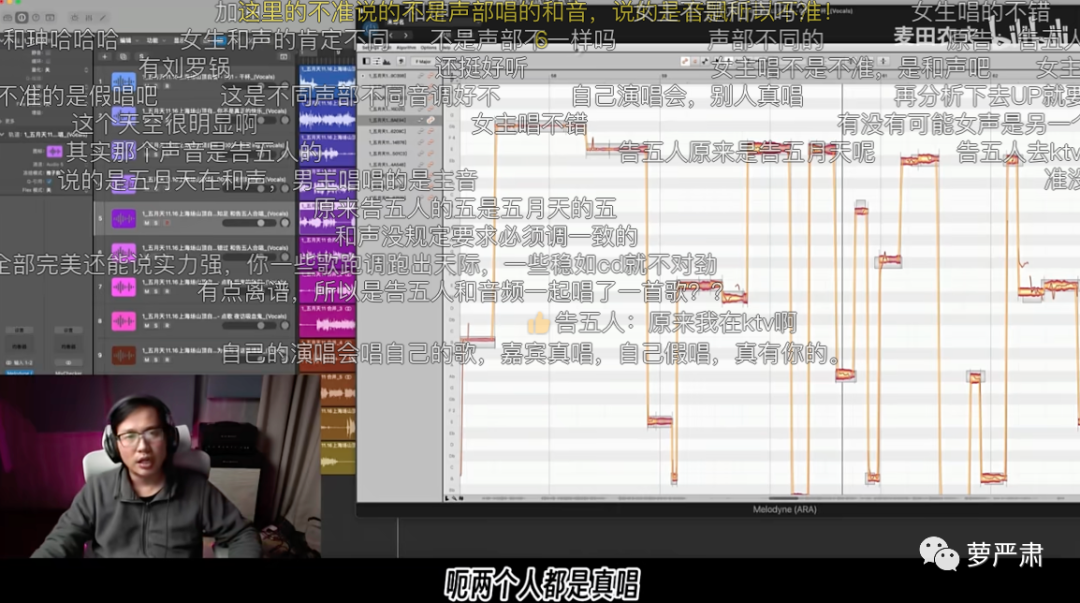Open the Logic Library panel icon
Viewport: 1080px width, 603px height.
pyautogui.click(x=8, y=17)
